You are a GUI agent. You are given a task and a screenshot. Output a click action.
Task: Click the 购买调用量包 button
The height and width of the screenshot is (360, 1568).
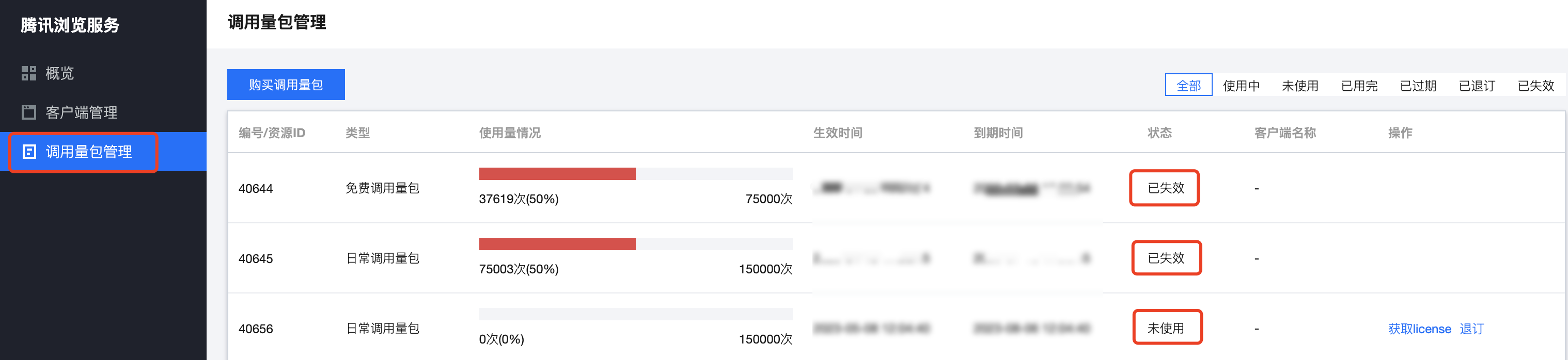click(286, 85)
